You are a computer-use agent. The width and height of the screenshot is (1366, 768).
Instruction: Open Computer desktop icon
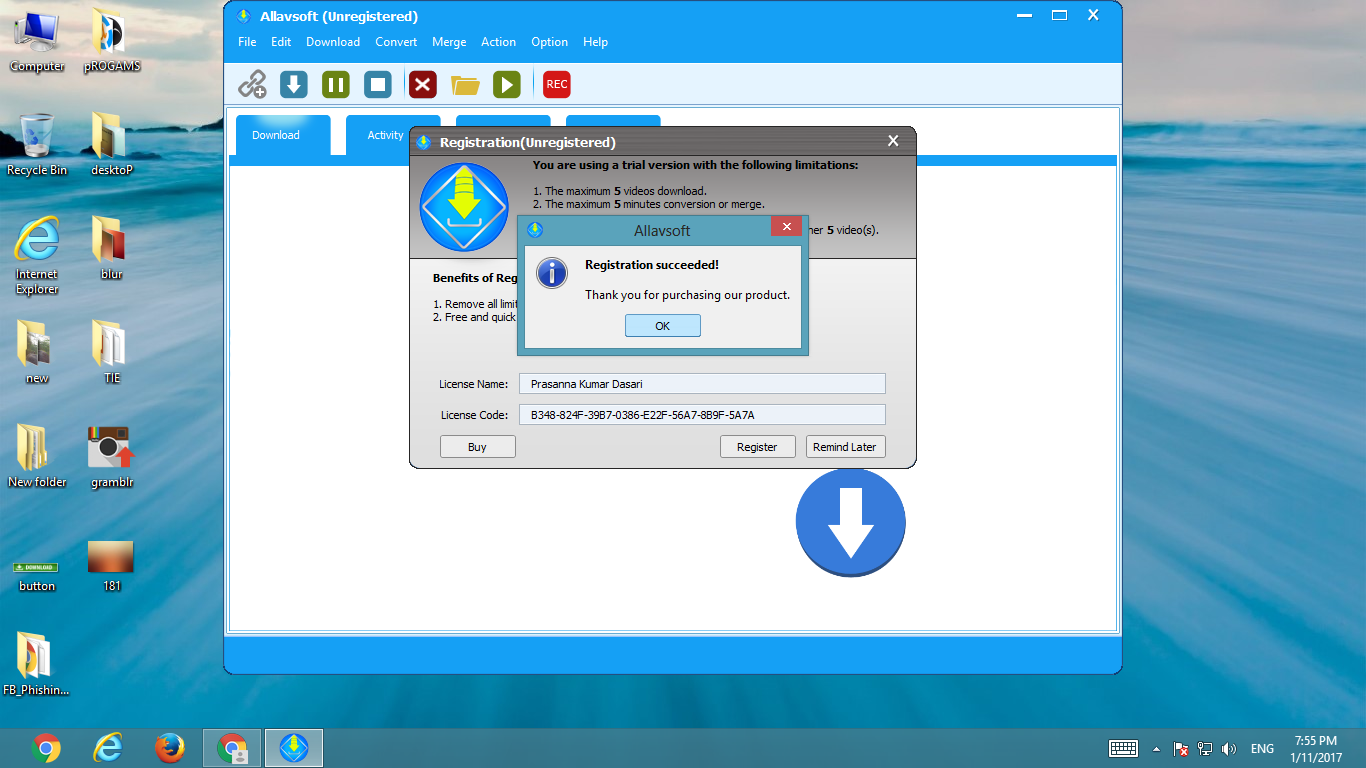pos(37,42)
